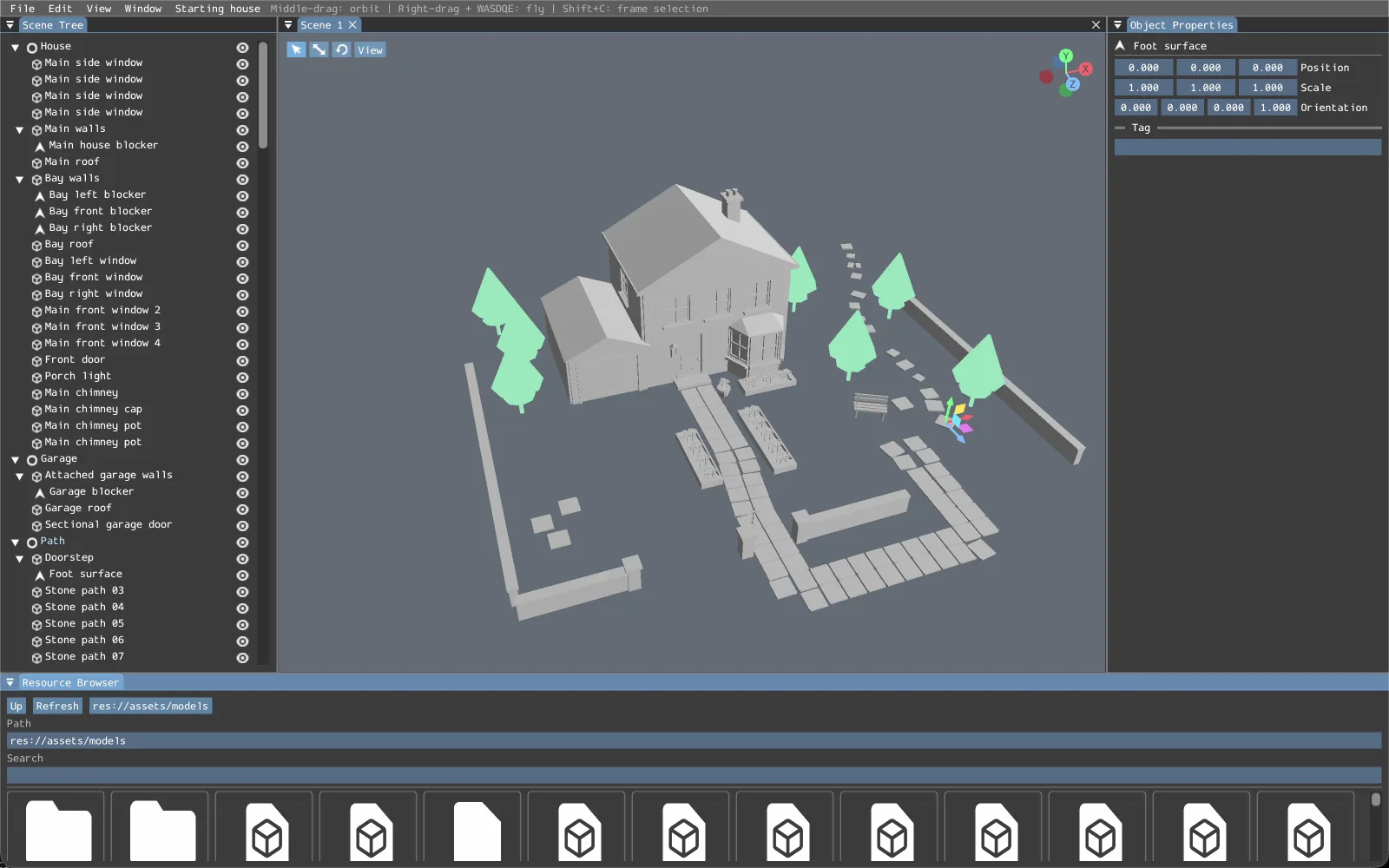1389x868 pixels.
Task: Collapse the Path group
Action: tap(16, 542)
